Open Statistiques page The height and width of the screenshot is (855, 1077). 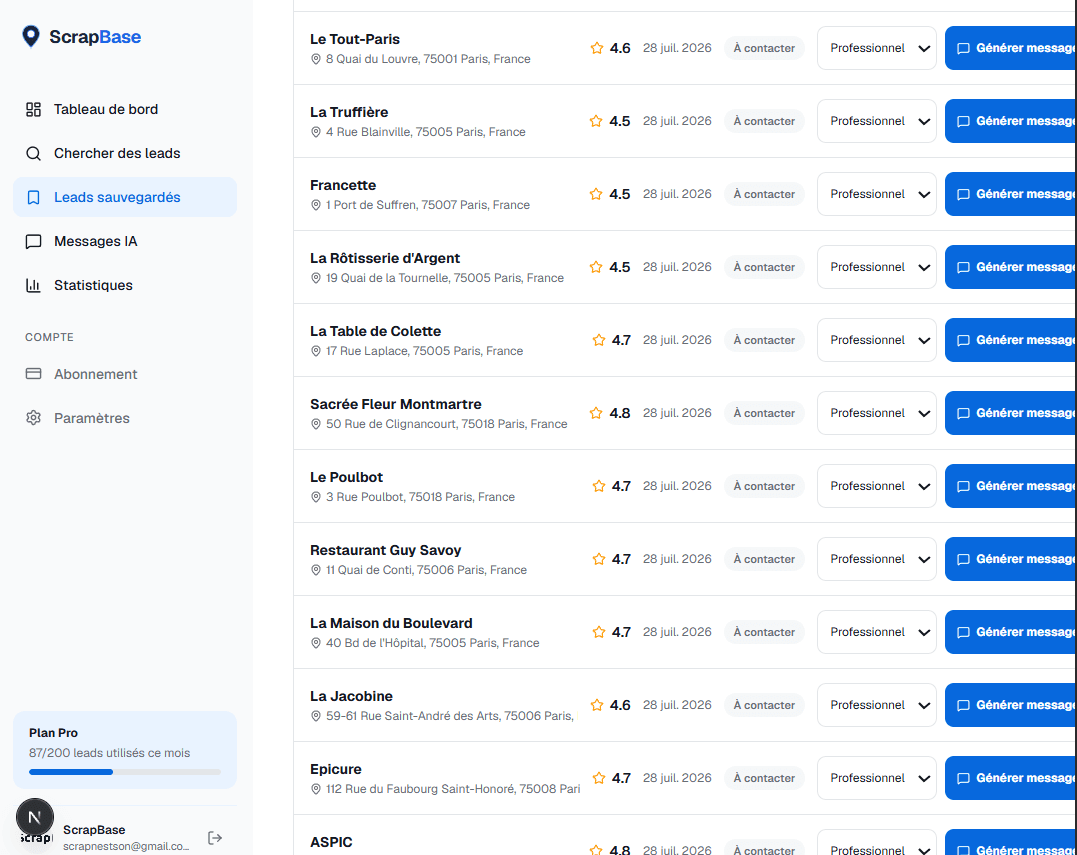click(x=125, y=285)
